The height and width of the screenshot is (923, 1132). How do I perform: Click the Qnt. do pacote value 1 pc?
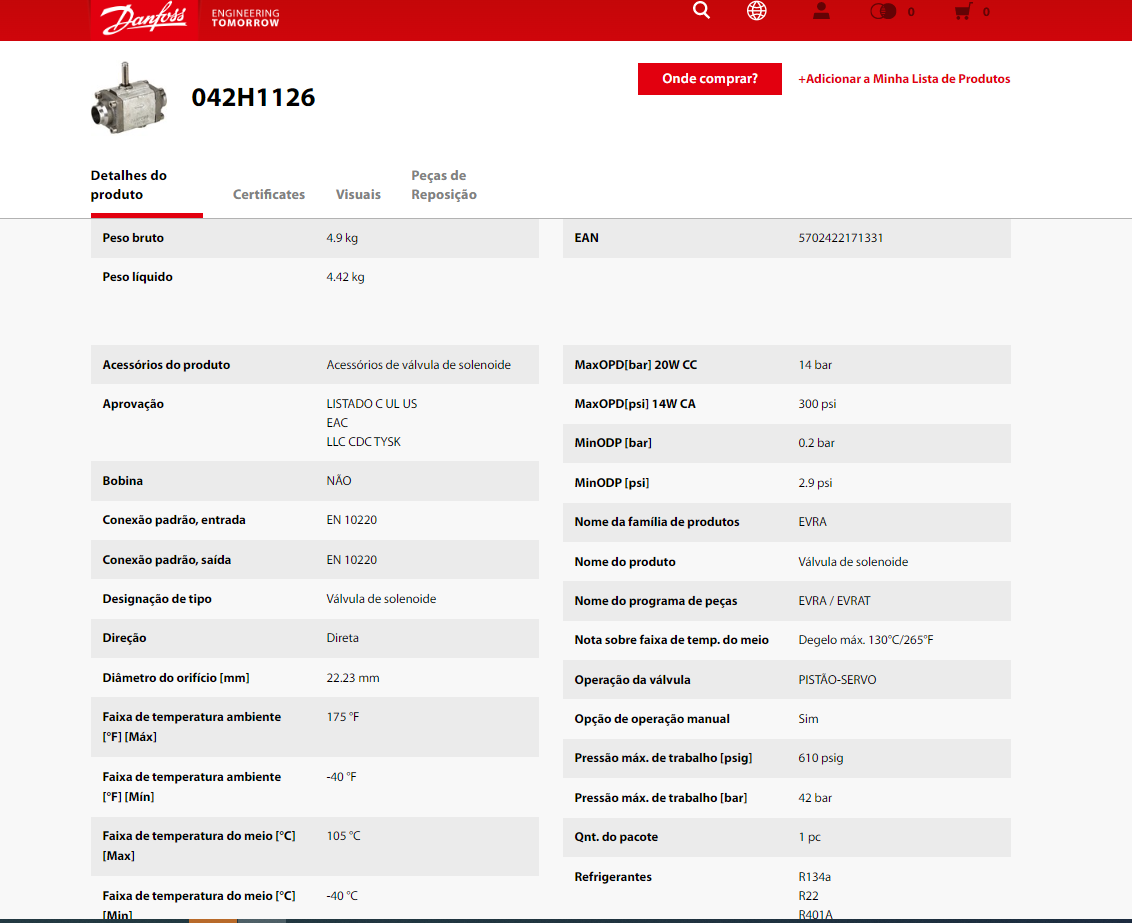(x=809, y=837)
